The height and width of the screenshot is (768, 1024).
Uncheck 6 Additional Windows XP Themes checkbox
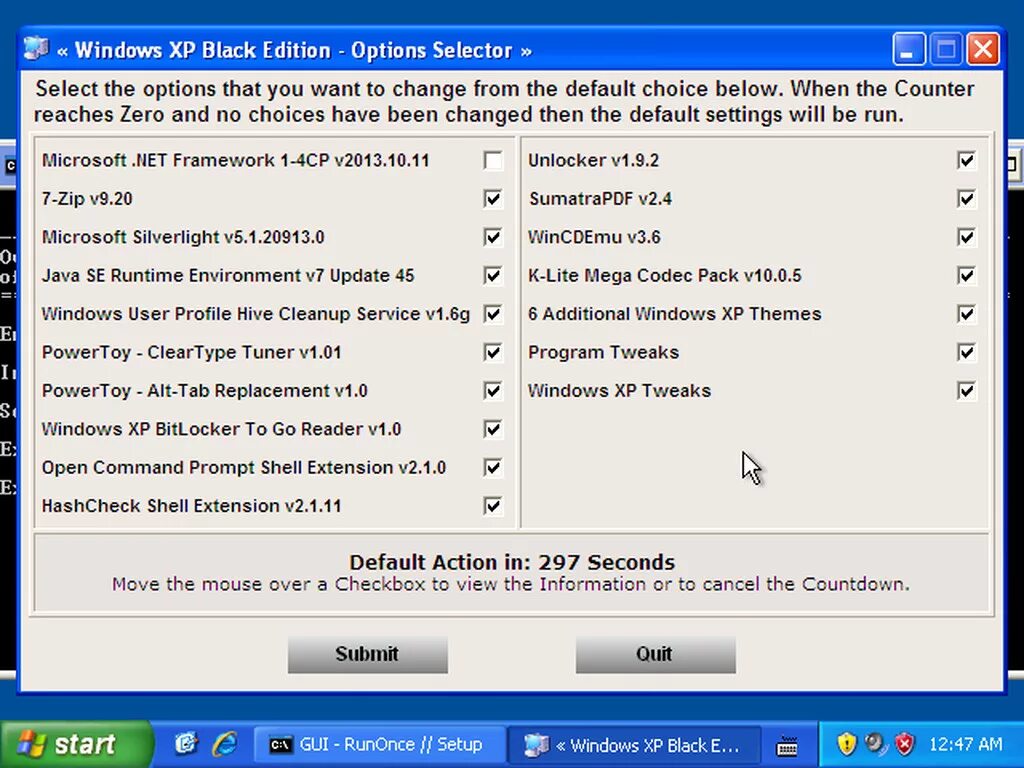[967, 314]
